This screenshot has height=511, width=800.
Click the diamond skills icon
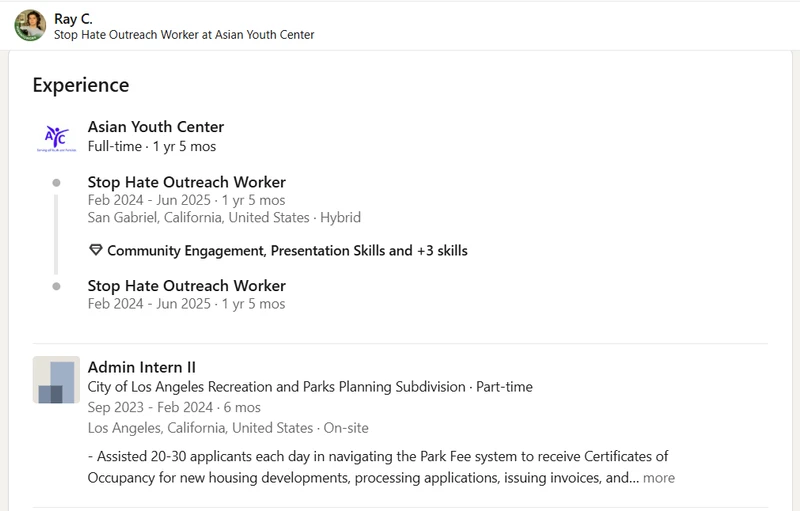coord(95,250)
